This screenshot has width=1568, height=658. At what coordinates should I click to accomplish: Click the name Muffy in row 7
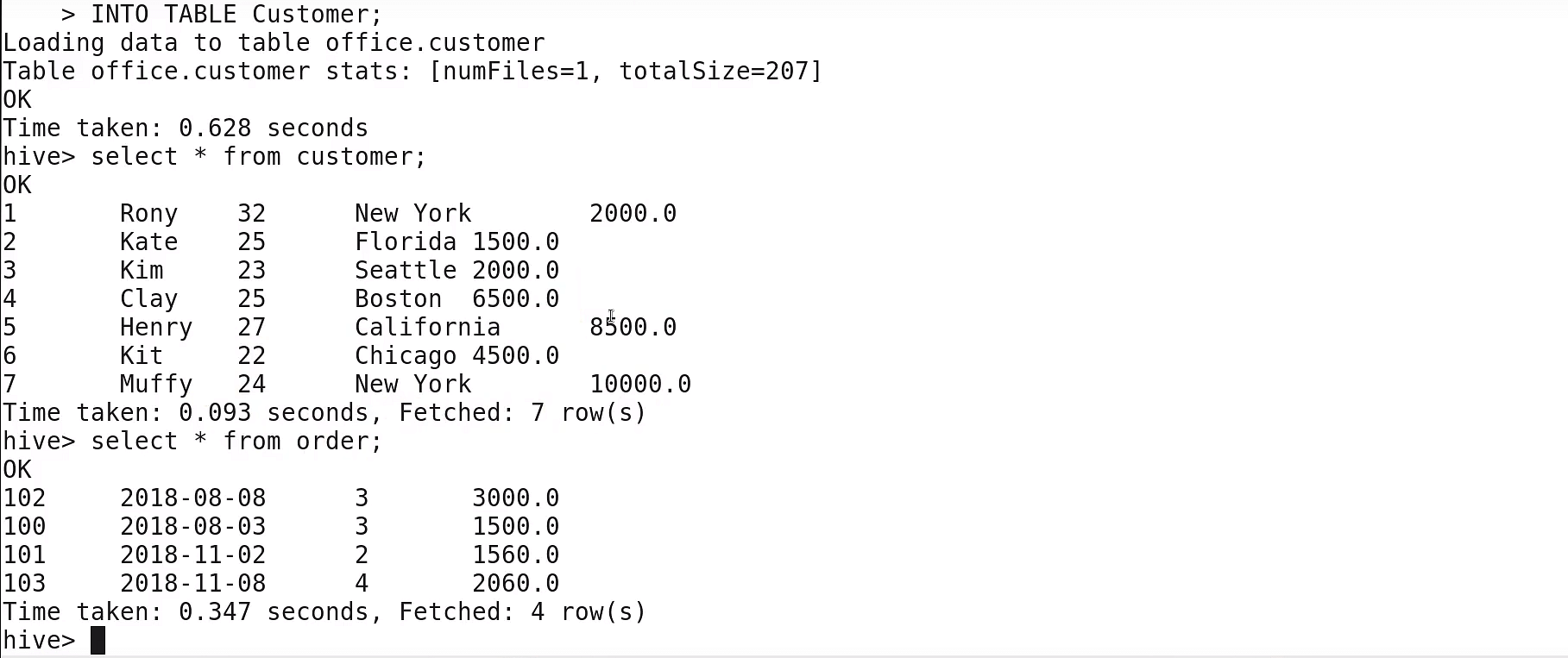coord(156,385)
